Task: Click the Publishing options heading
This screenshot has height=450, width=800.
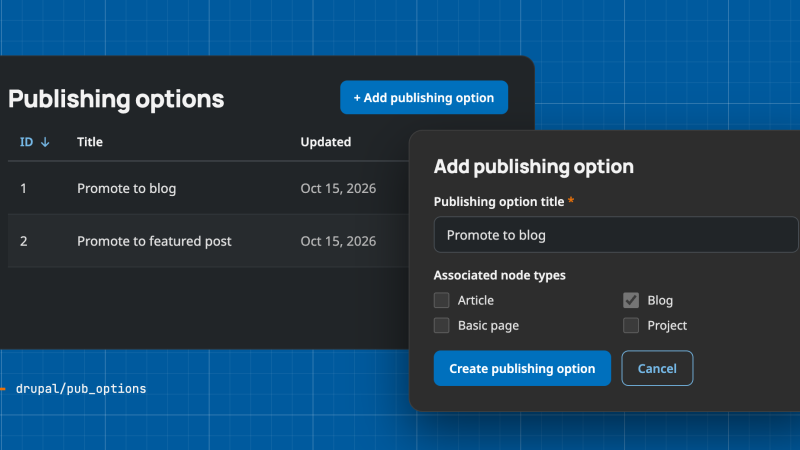Action: coord(116,99)
